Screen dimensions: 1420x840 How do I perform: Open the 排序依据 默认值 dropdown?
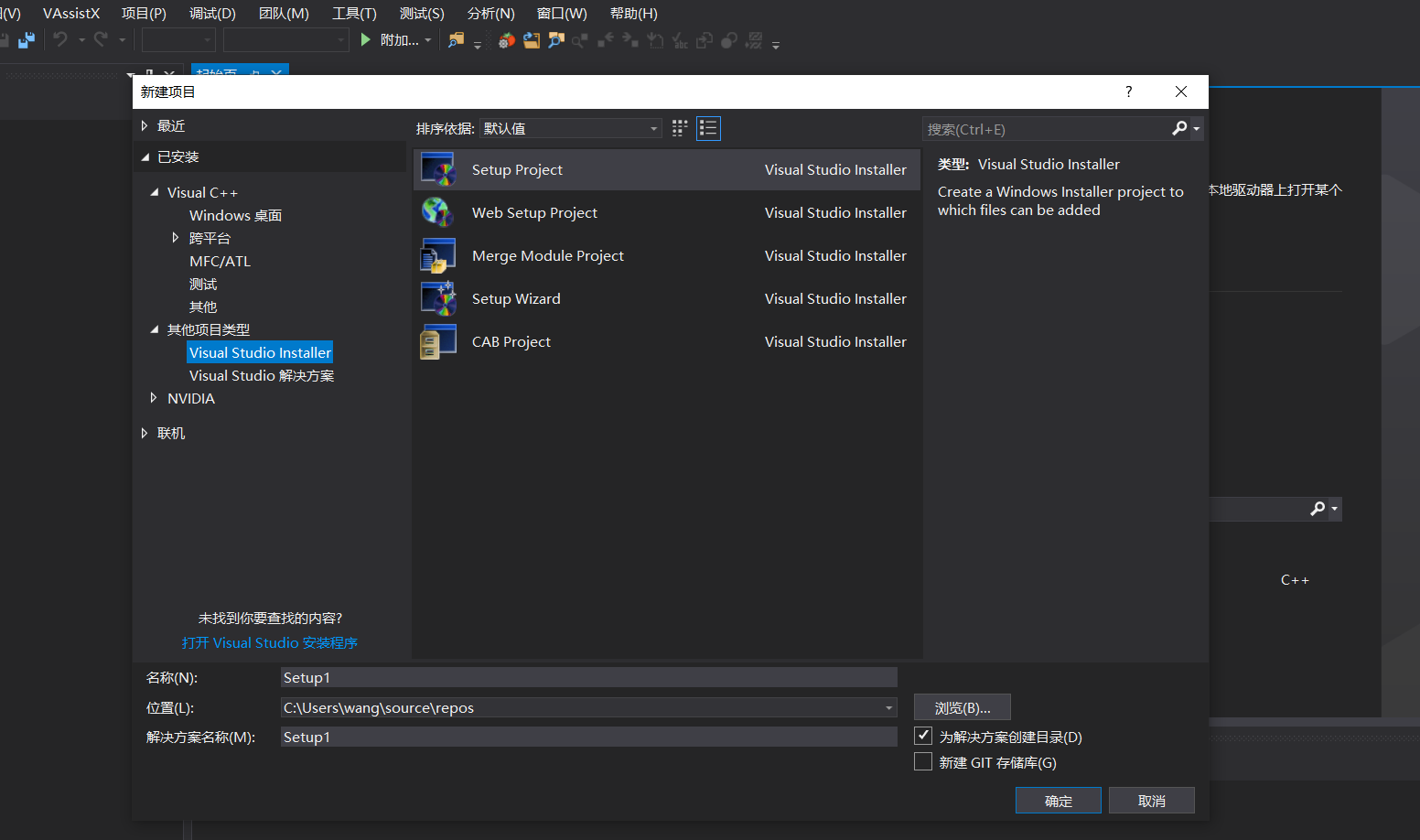(x=571, y=129)
